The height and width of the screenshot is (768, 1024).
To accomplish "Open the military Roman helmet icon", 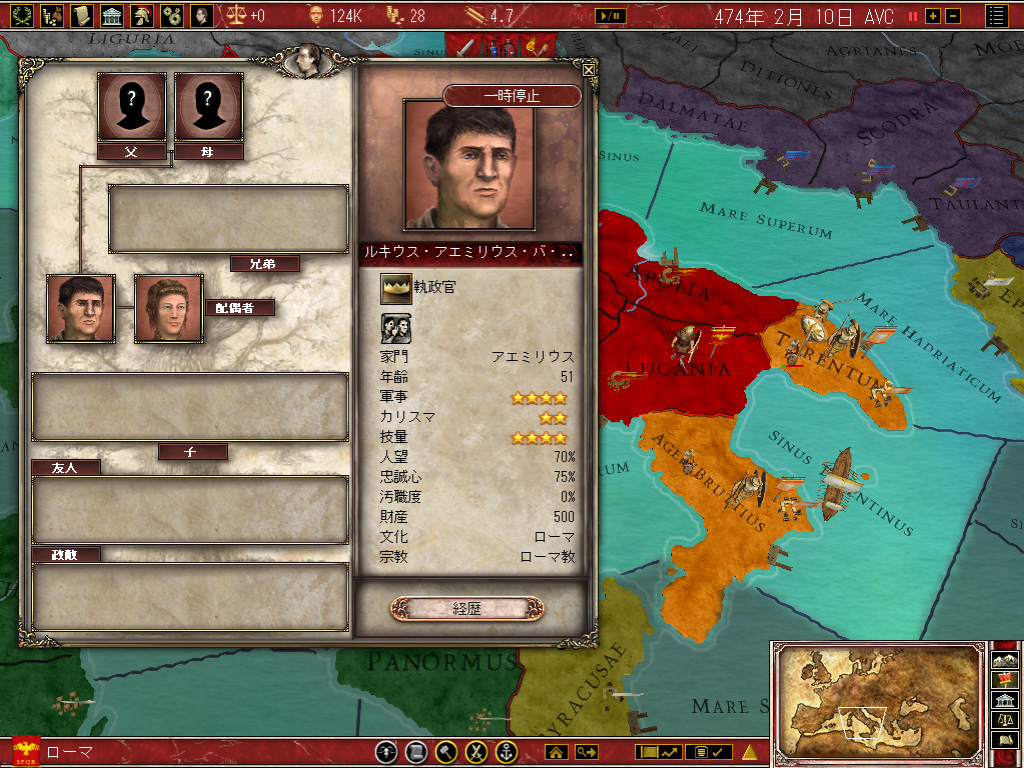I will click(142, 15).
